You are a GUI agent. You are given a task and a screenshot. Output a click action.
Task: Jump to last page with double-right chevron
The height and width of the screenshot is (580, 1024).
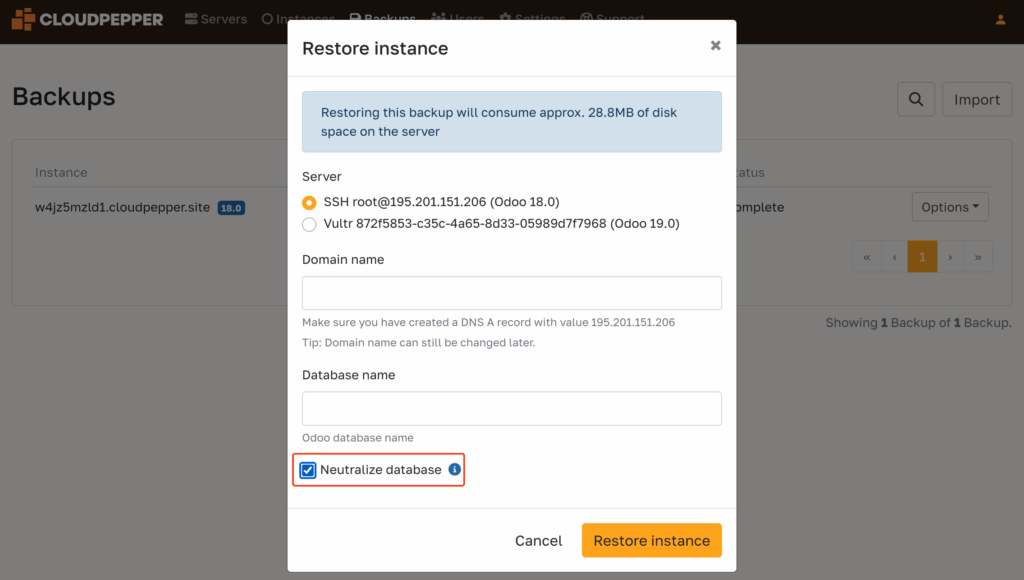pos(979,256)
